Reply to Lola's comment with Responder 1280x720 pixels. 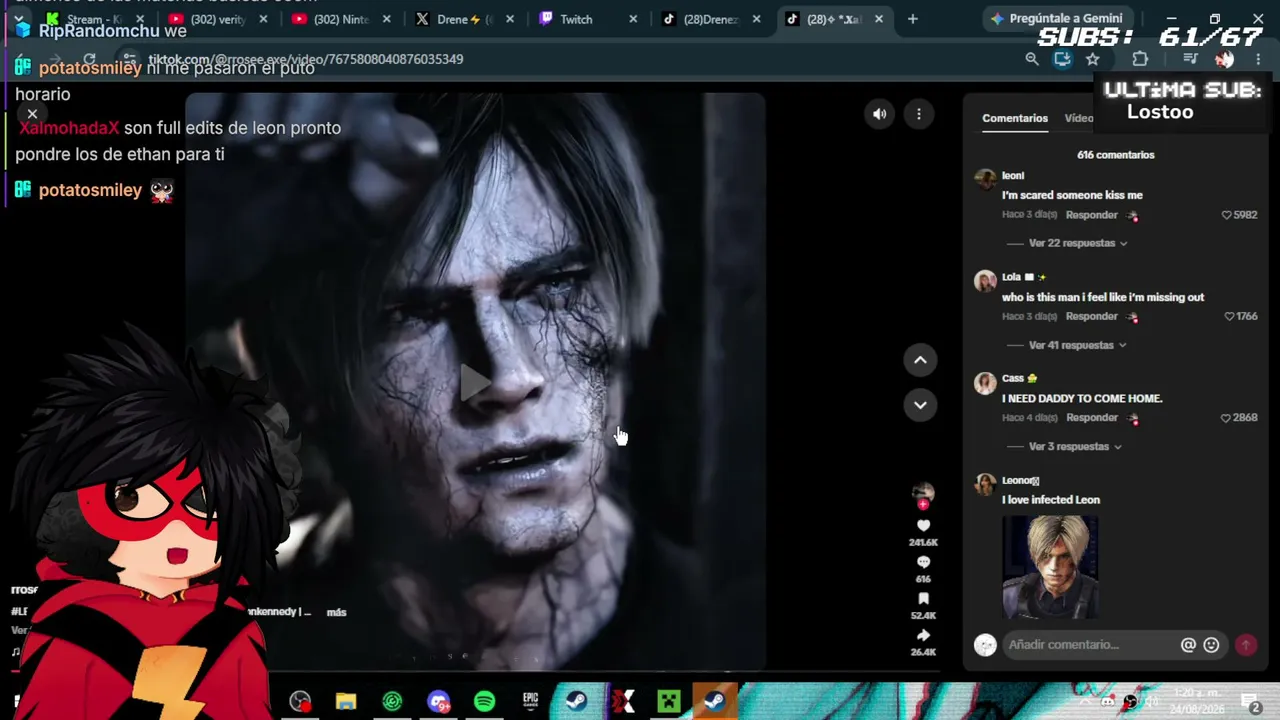(x=1091, y=317)
